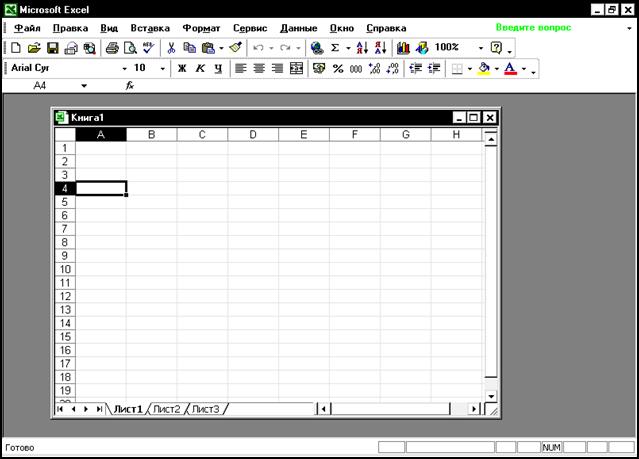Toggle underline Ч formatting
639x459 pixels.
pyautogui.click(x=218, y=68)
